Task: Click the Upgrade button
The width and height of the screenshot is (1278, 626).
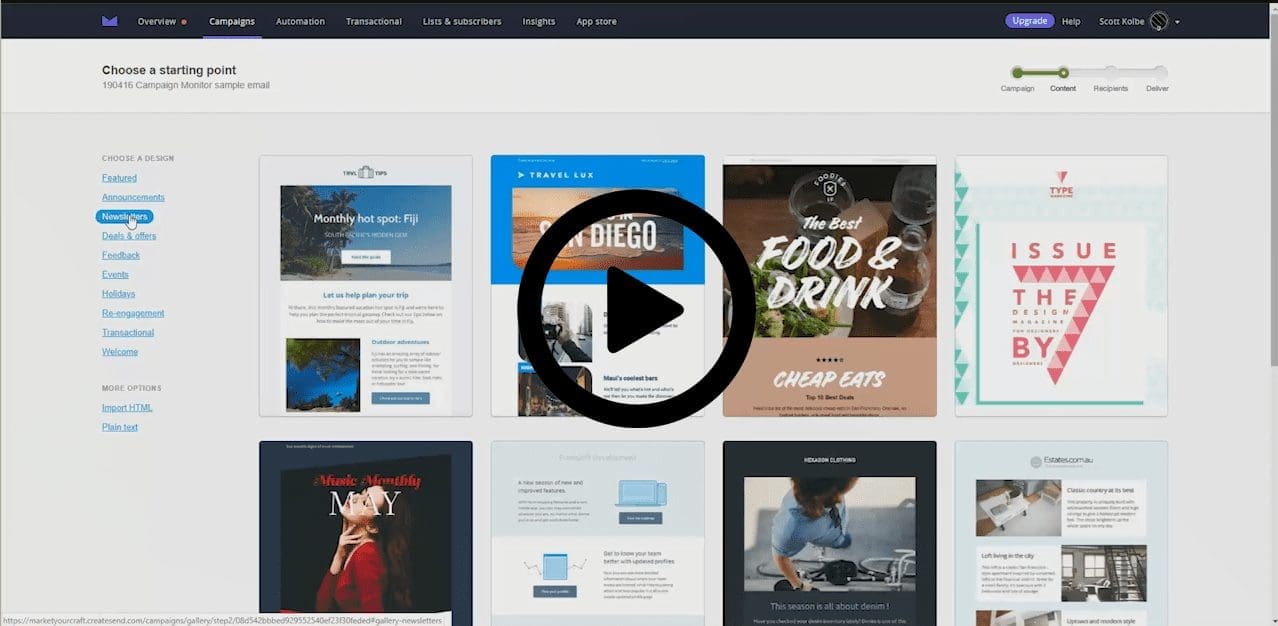Action: click(x=1028, y=19)
